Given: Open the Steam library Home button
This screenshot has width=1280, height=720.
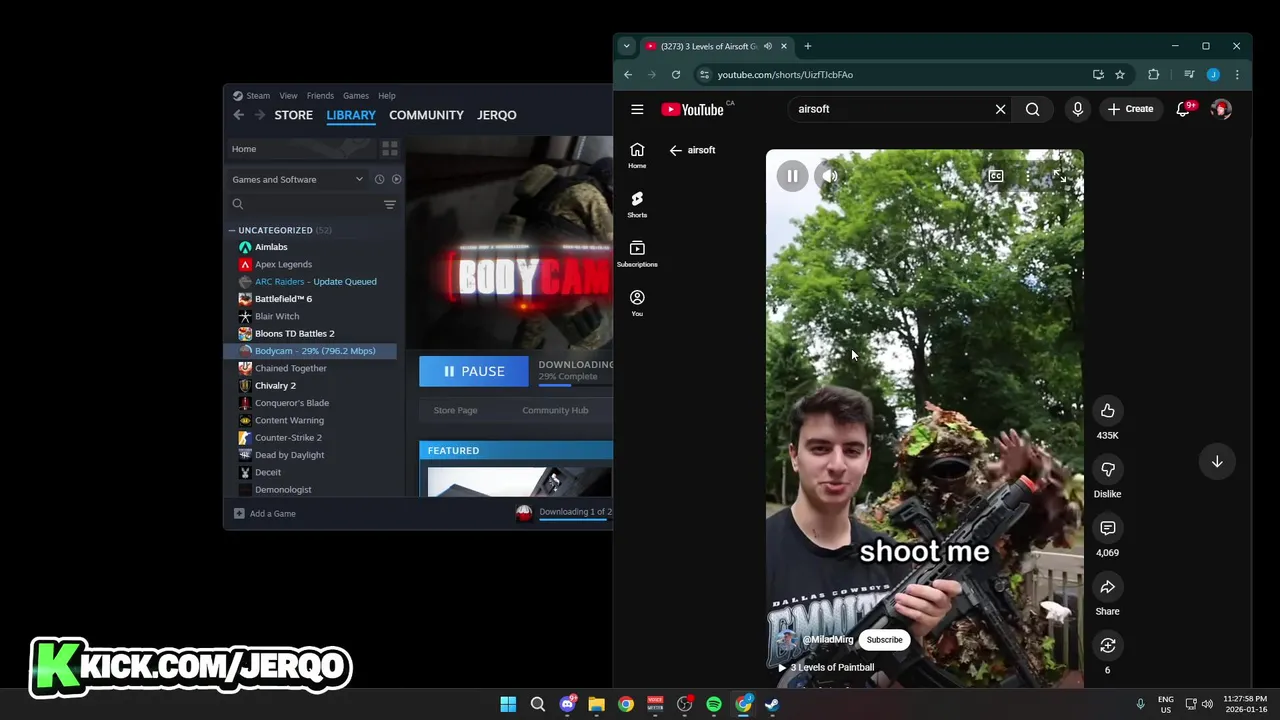Looking at the screenshot, I should pos(299,149).
